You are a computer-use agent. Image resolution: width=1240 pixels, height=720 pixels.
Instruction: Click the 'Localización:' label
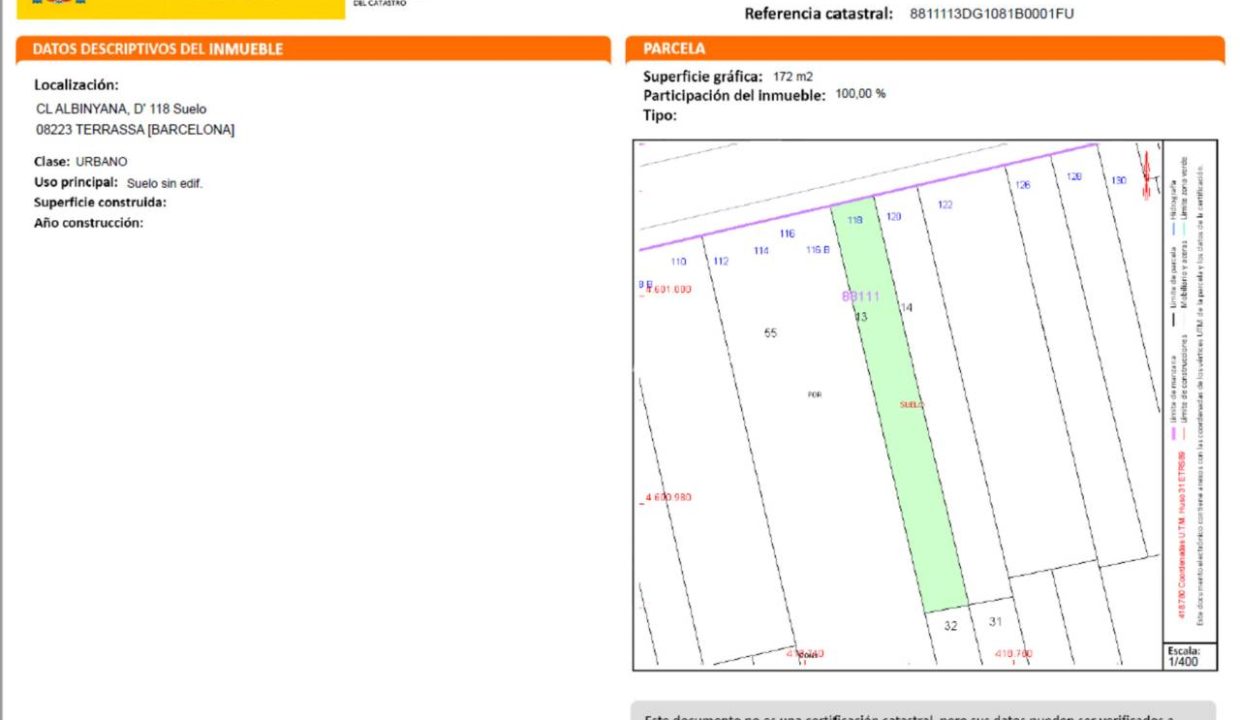click(x=76, y=85)
